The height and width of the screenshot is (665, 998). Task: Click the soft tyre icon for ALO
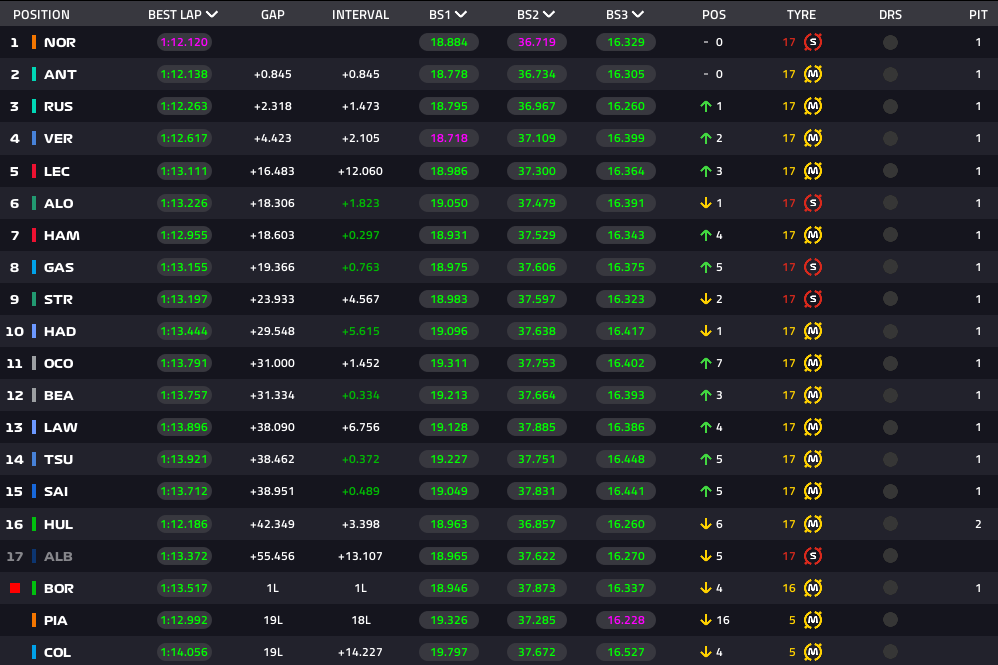pyautogui.click(x=813, y=203)
